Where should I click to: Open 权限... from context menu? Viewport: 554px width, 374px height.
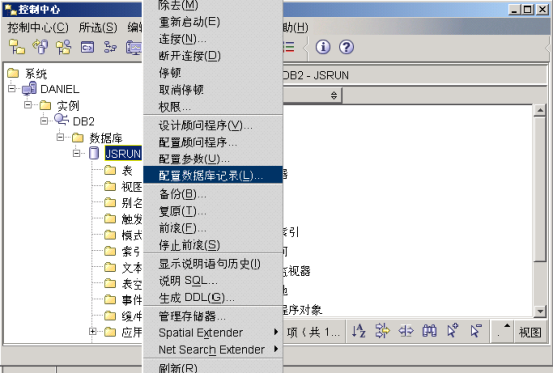[213, 107]
